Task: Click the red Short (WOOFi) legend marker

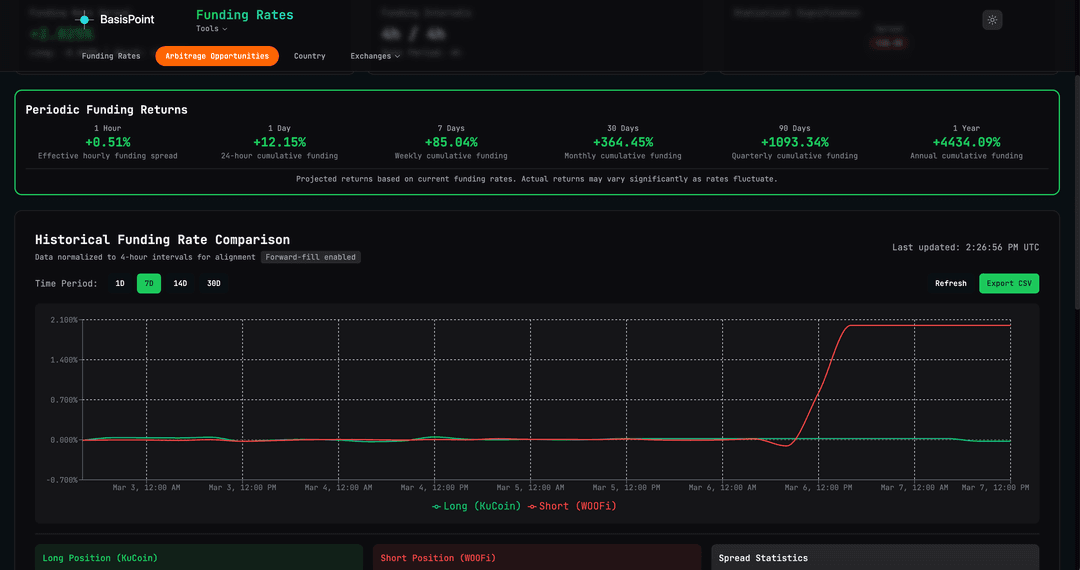Action: coord(532,506)
